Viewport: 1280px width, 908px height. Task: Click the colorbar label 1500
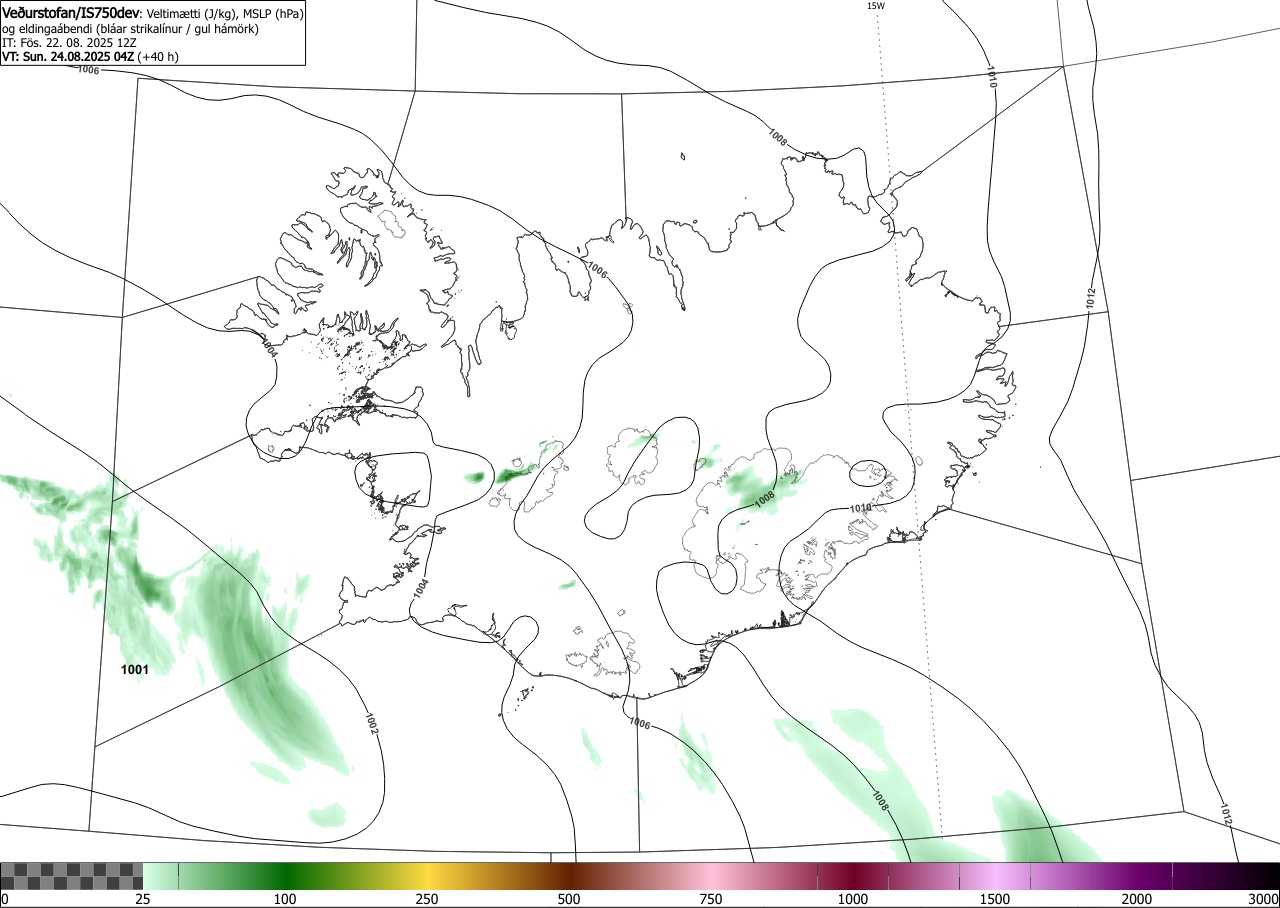pyautogui.click(x=995, y=899)
